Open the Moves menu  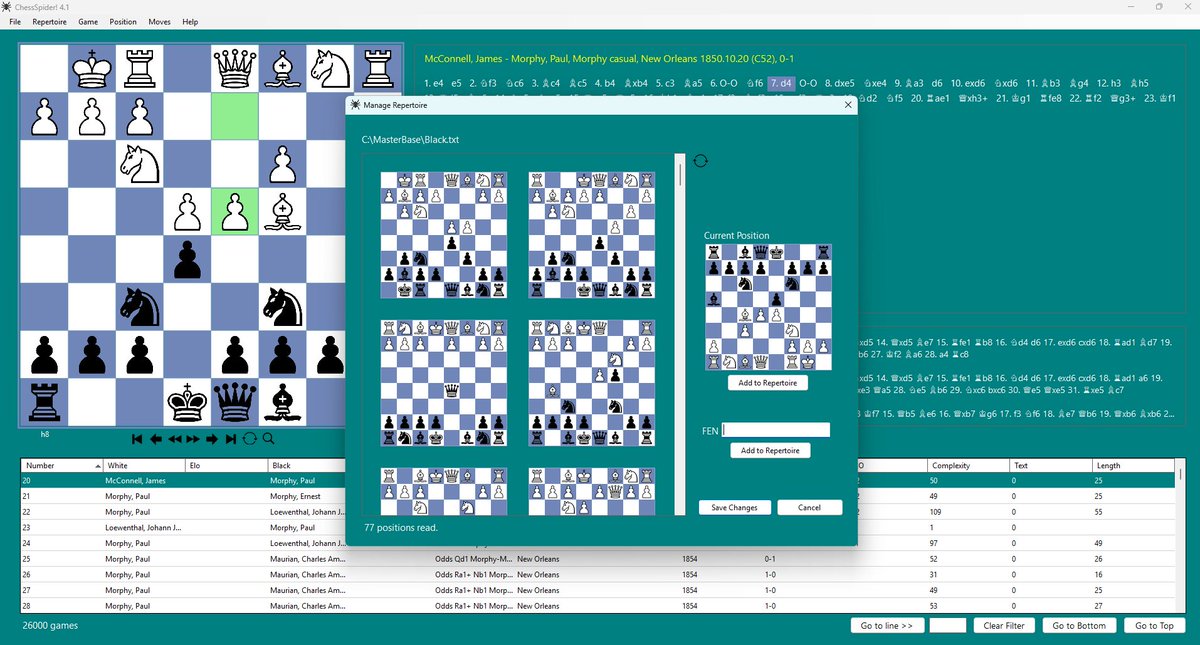[x=159, y=22]
